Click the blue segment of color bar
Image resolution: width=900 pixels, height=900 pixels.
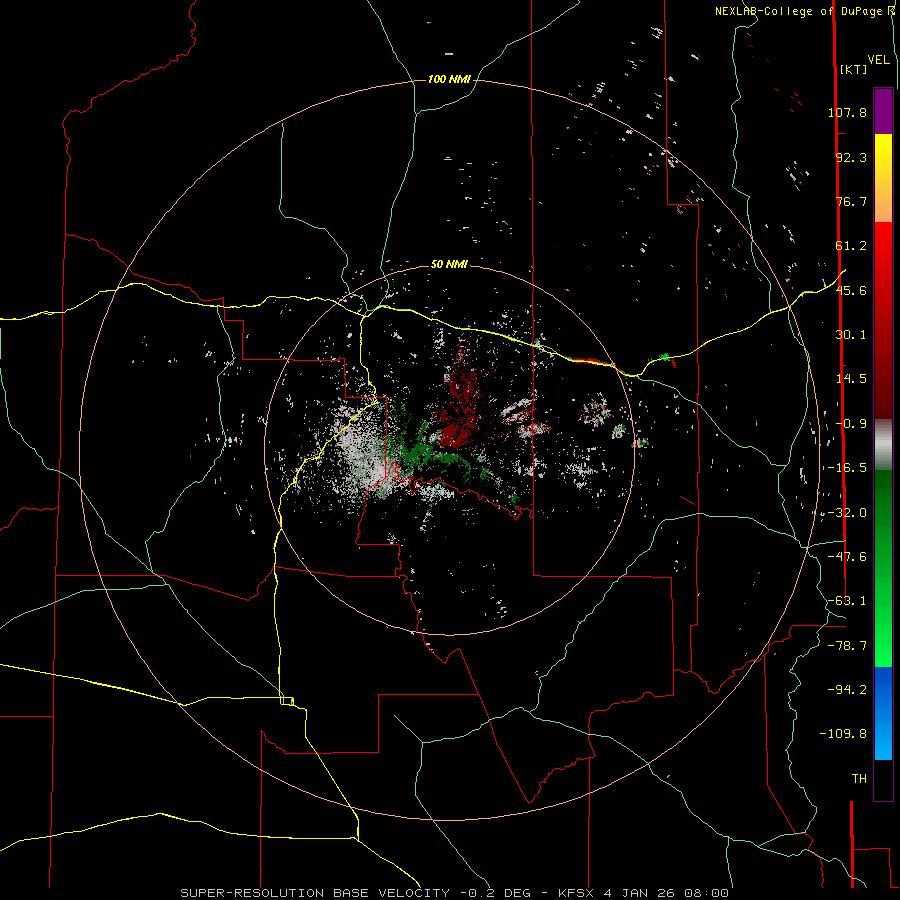click(883, 713)
